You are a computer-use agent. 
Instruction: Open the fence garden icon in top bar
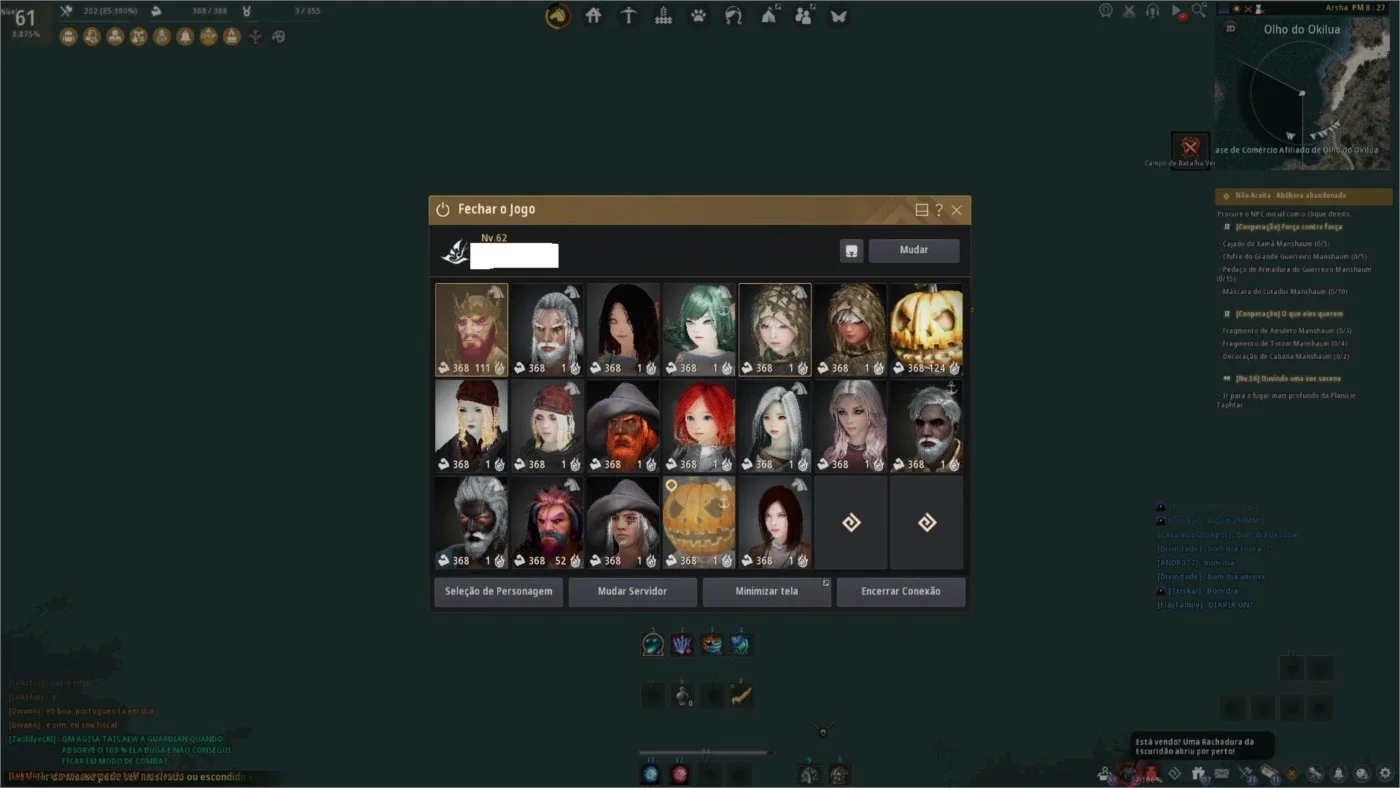664,16
